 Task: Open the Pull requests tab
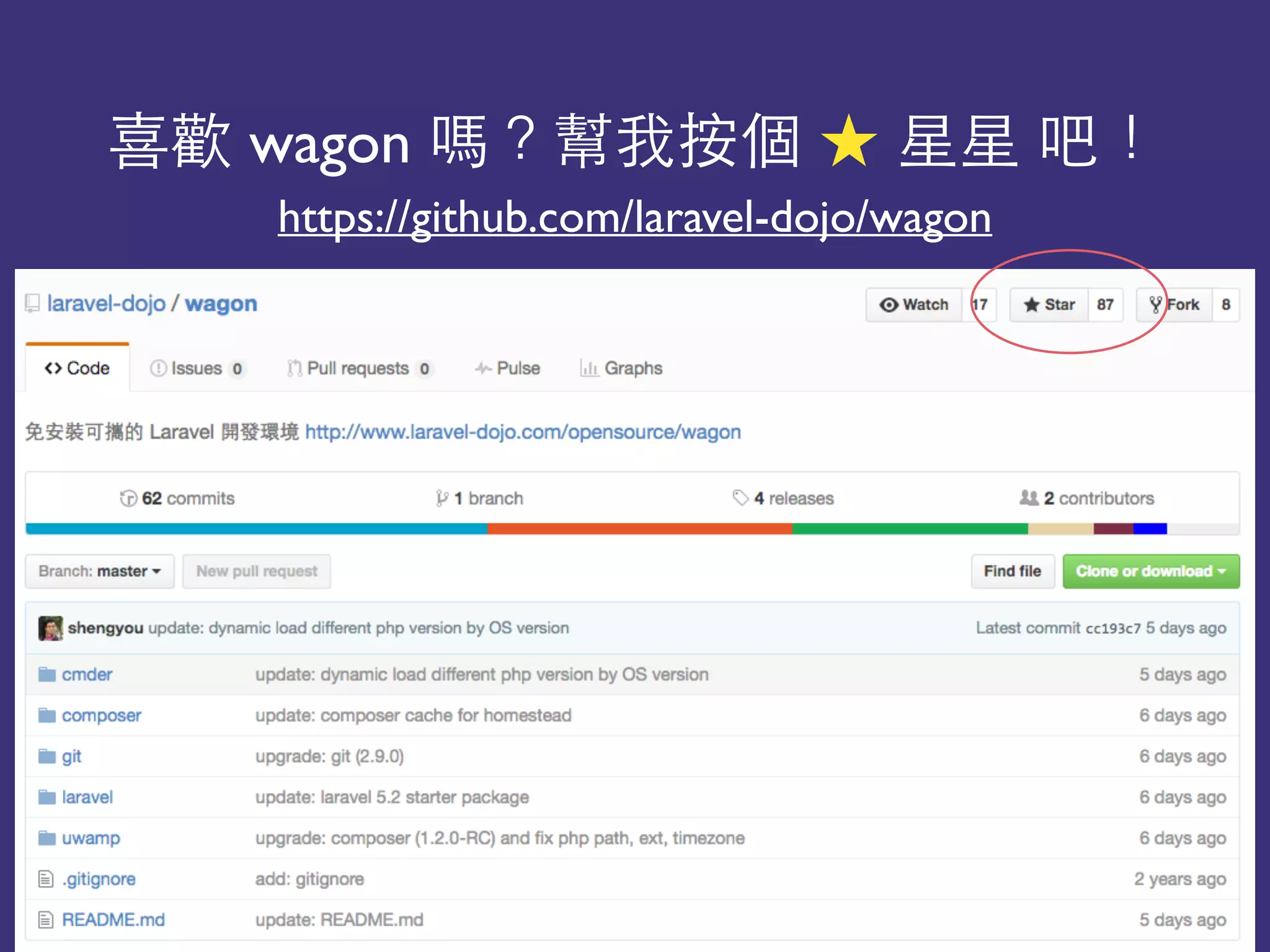[360, 368]
